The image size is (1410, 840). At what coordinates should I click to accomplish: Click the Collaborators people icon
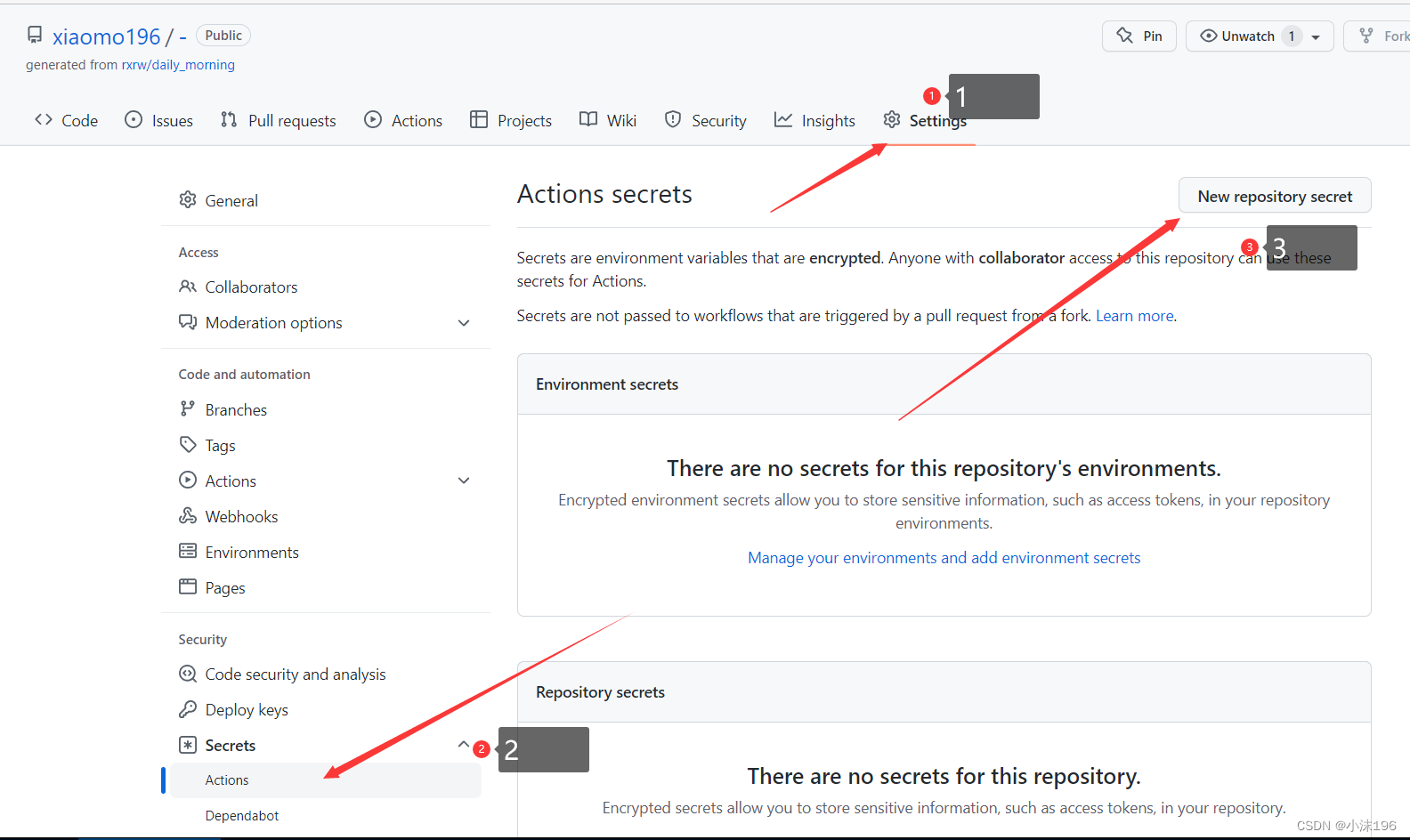point(188,287)
